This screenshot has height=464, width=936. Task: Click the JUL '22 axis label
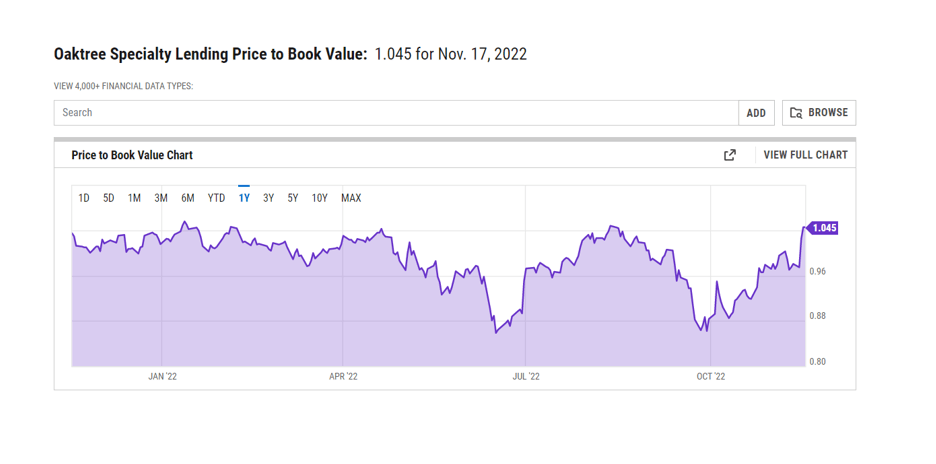click(x=526, y=377)
